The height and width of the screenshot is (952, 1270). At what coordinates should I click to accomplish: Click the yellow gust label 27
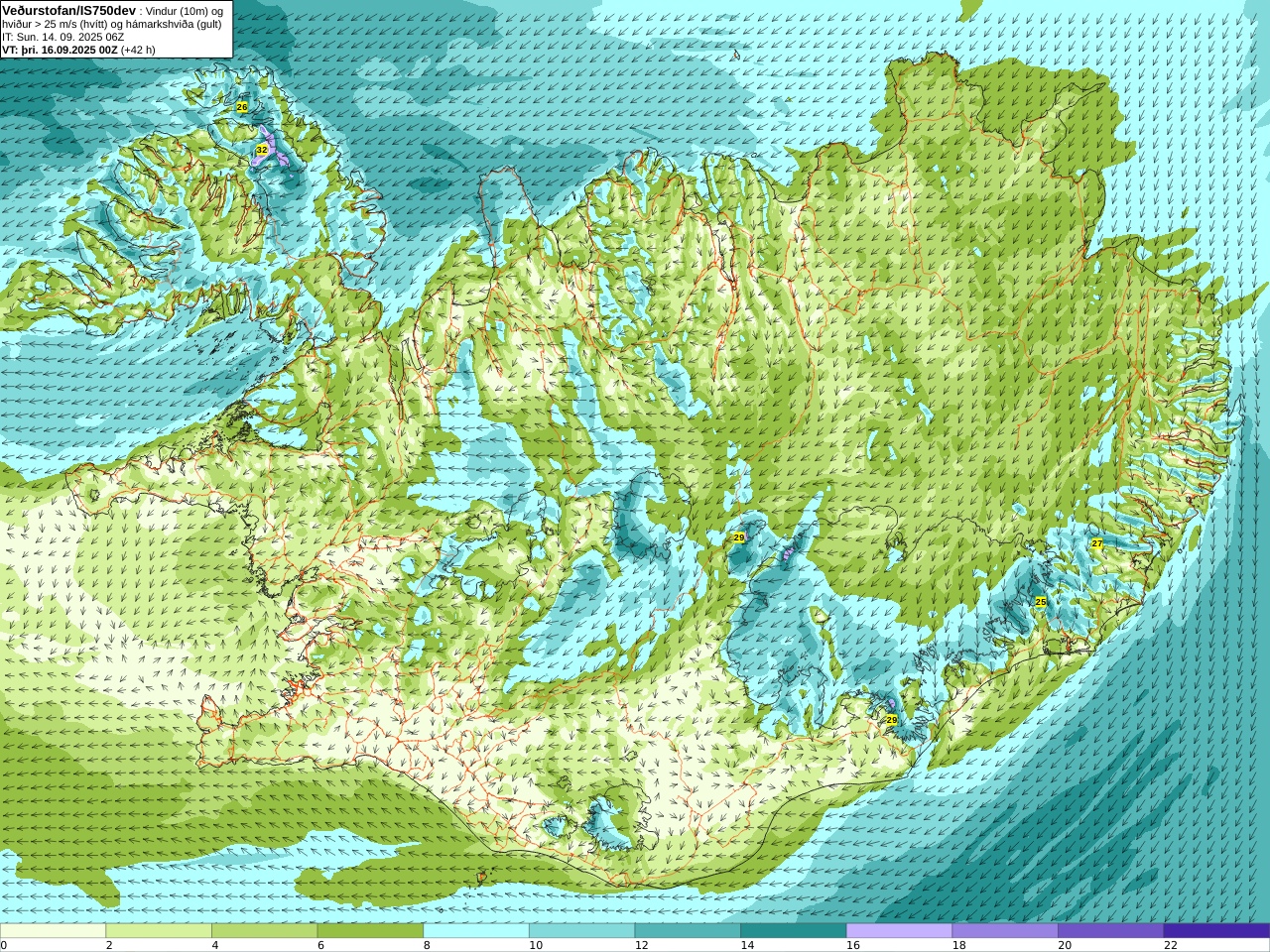(1097, 543)
